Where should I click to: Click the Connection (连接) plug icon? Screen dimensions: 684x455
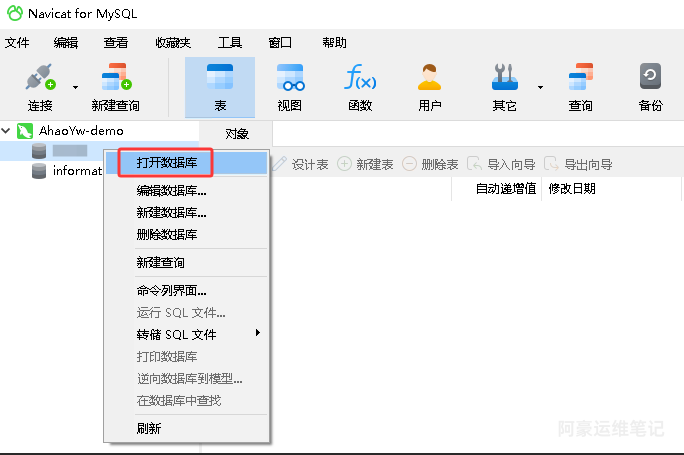(x=40, y=77)
